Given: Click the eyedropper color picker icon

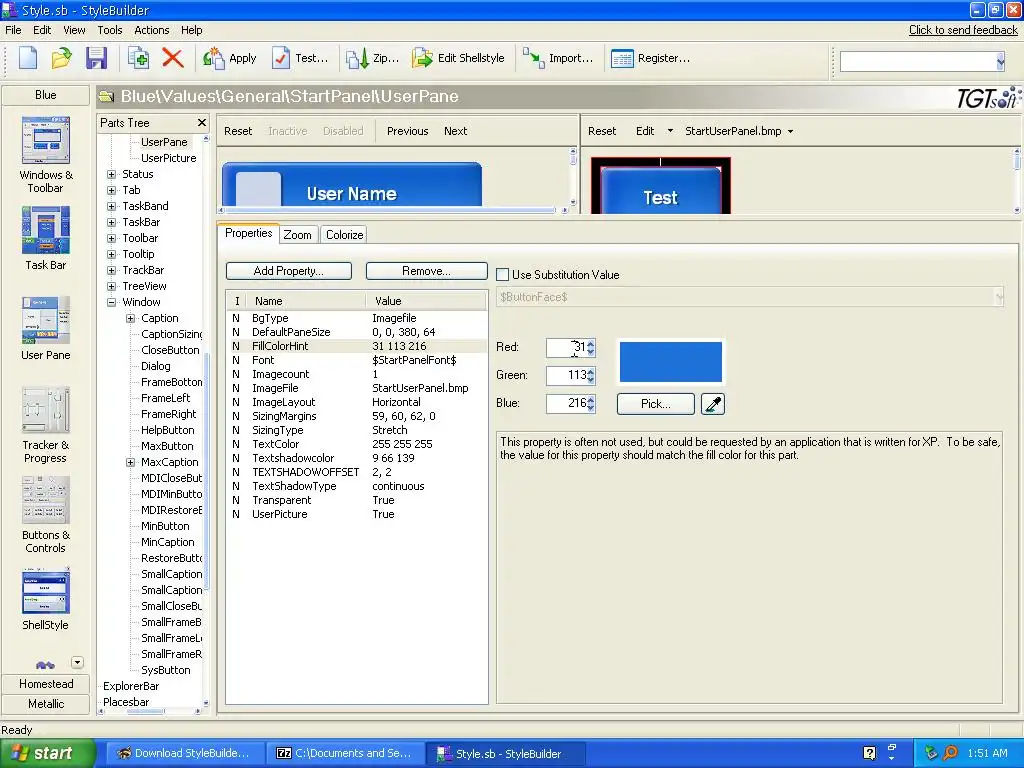Looking at the screenshot, I should pos(712,404).
